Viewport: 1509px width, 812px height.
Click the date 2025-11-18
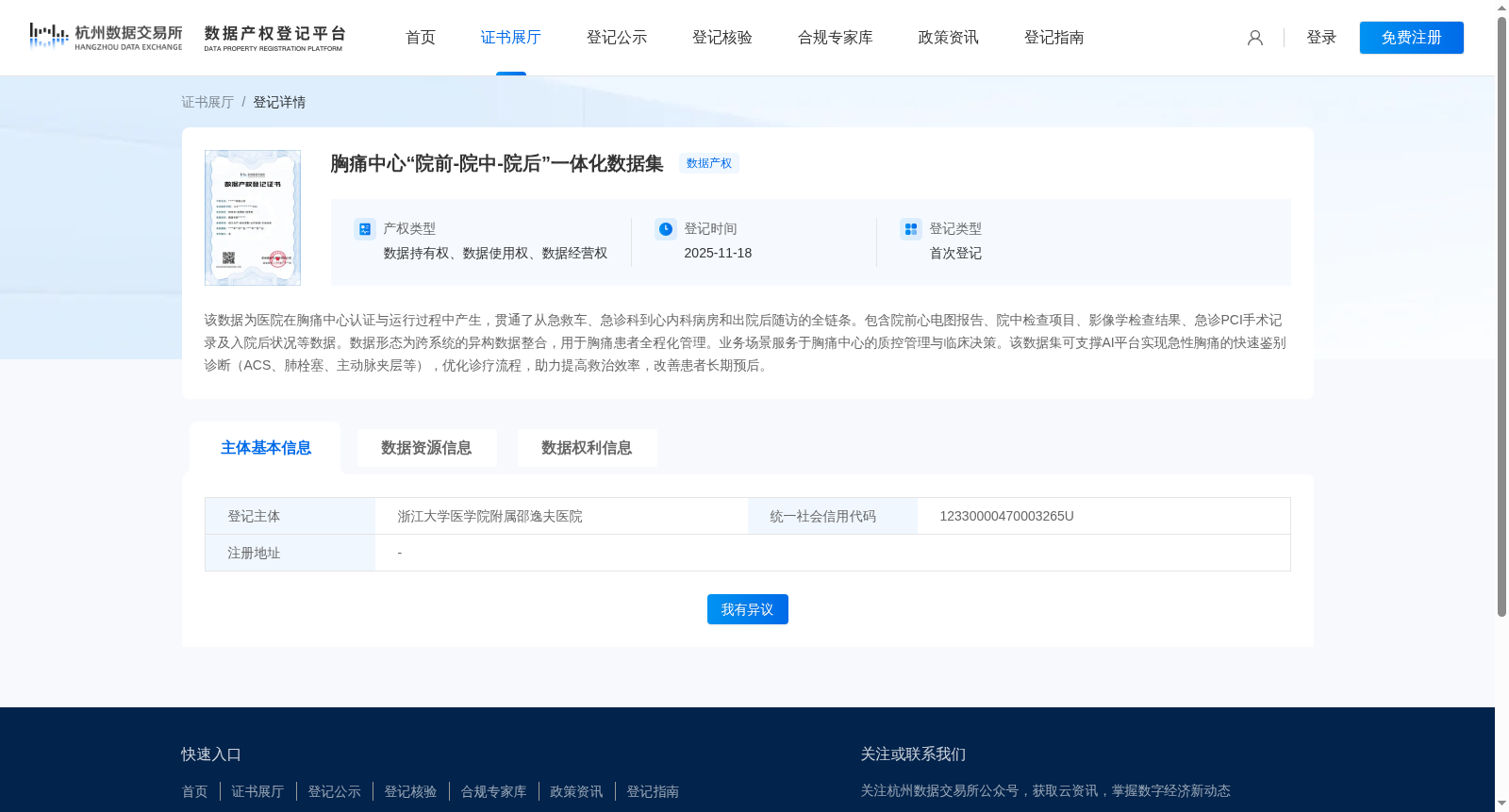pyautogui.click(x=718, y=253)
